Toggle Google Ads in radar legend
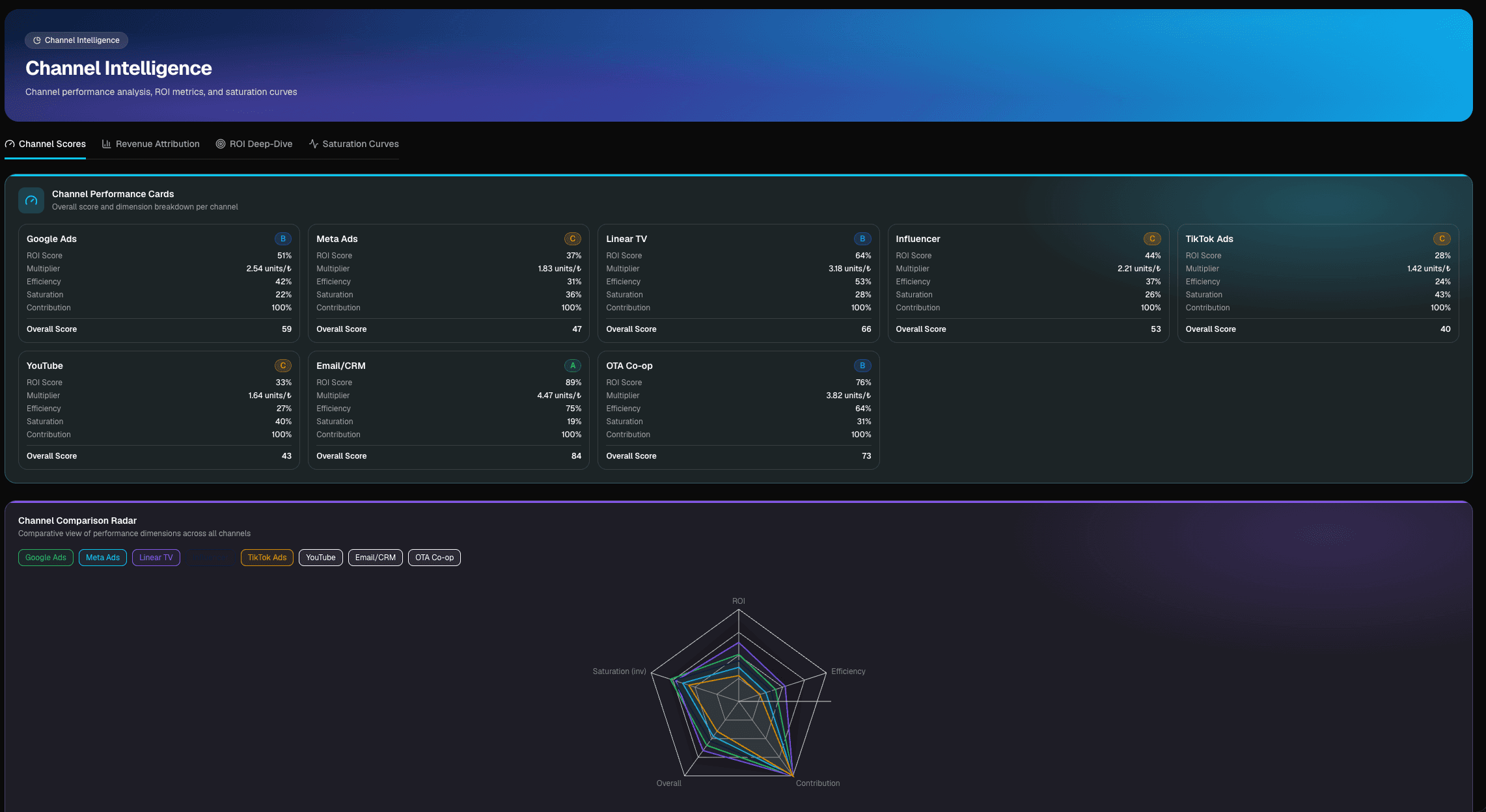Image resolution: width=1486 pixels, height=812 pixels. coord(46,558)
